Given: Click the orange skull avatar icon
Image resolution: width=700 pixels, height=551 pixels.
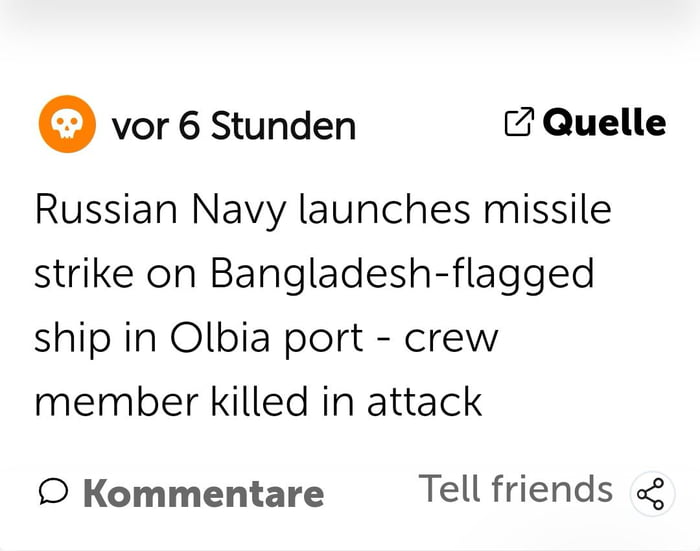Looking at the screenshot, I should coord(66,125).
